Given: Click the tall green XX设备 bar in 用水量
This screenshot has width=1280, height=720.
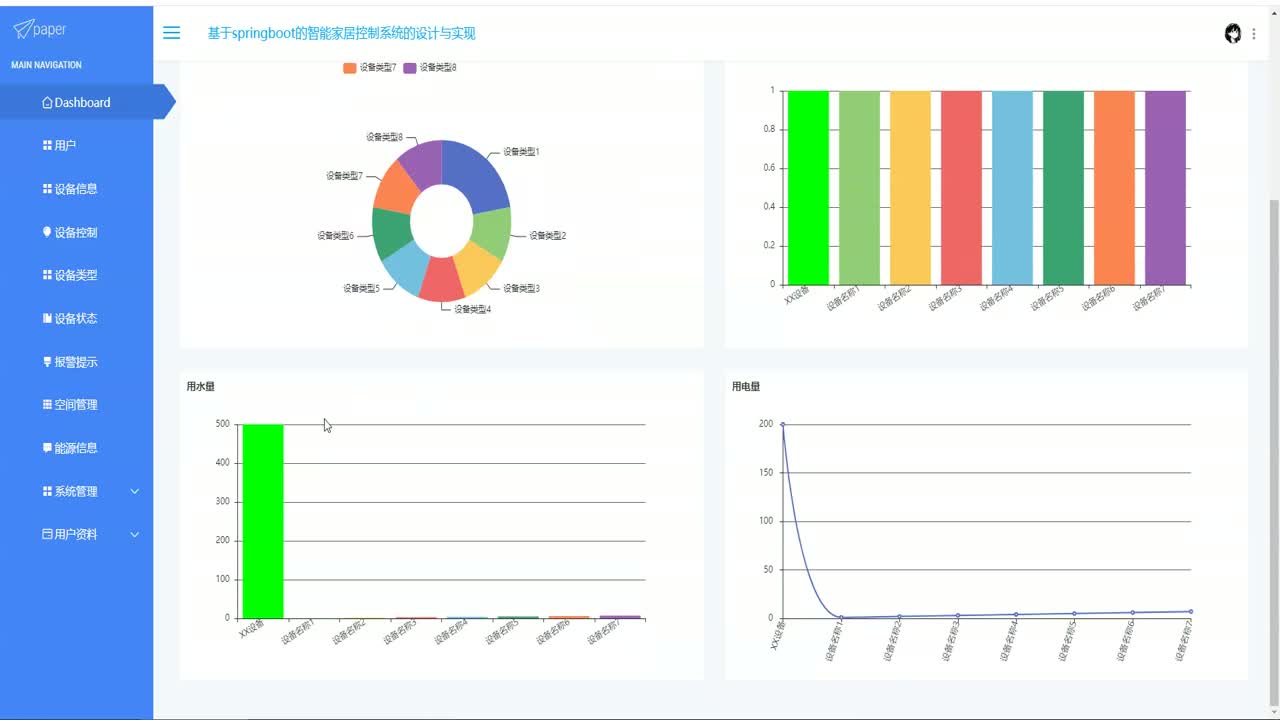Looking at the screenshot, I should [x=263, y=521].
